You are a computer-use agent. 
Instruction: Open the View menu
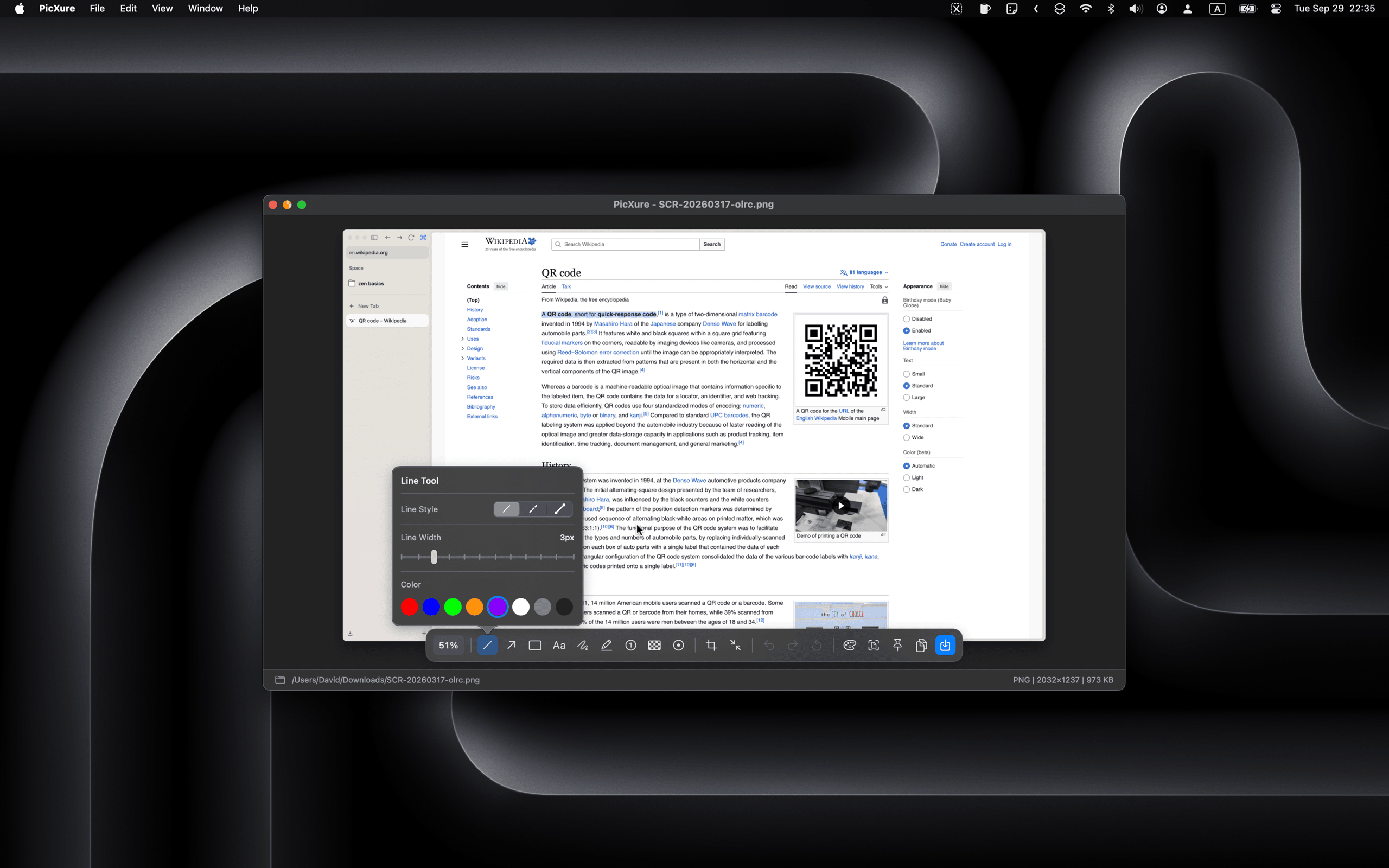(x=162, y=9)
